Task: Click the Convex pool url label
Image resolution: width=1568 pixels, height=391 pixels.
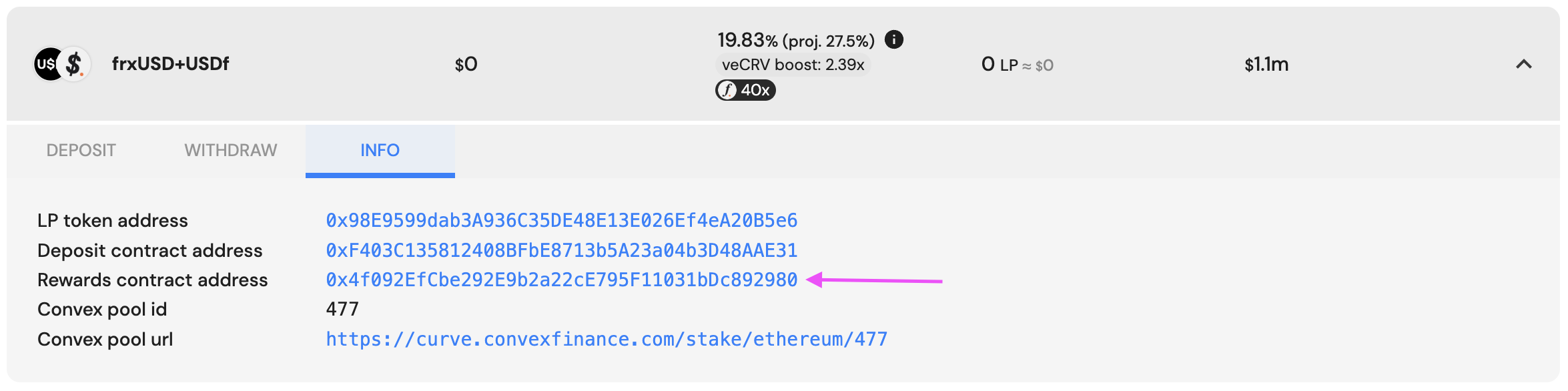Action: pos(105,339)
